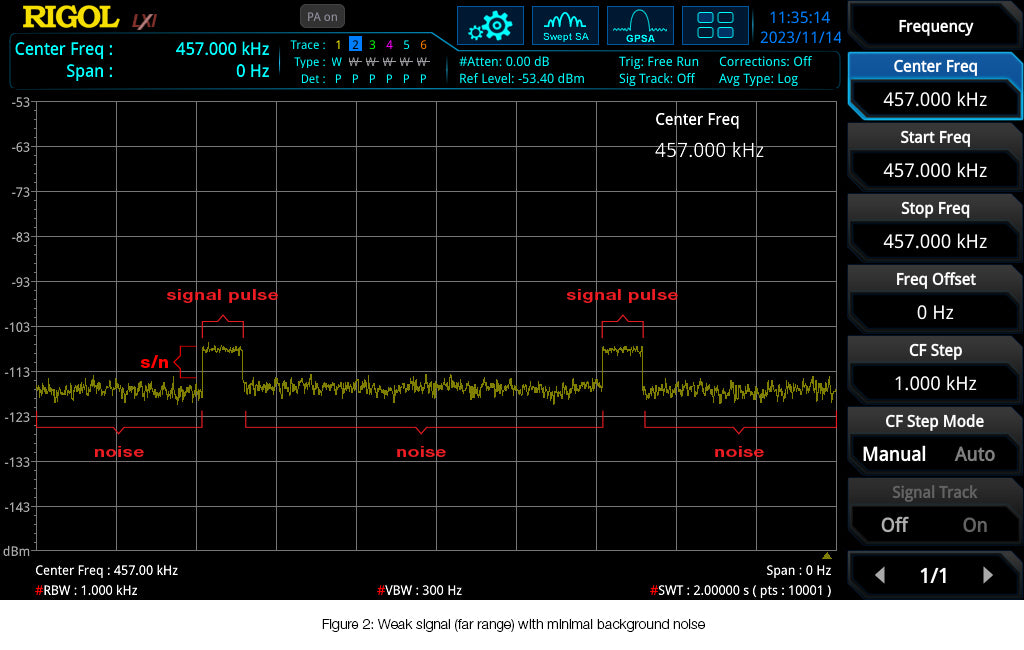
Task: Click the 457.000 kHz center frequency readout
Action: click(222, 48)
